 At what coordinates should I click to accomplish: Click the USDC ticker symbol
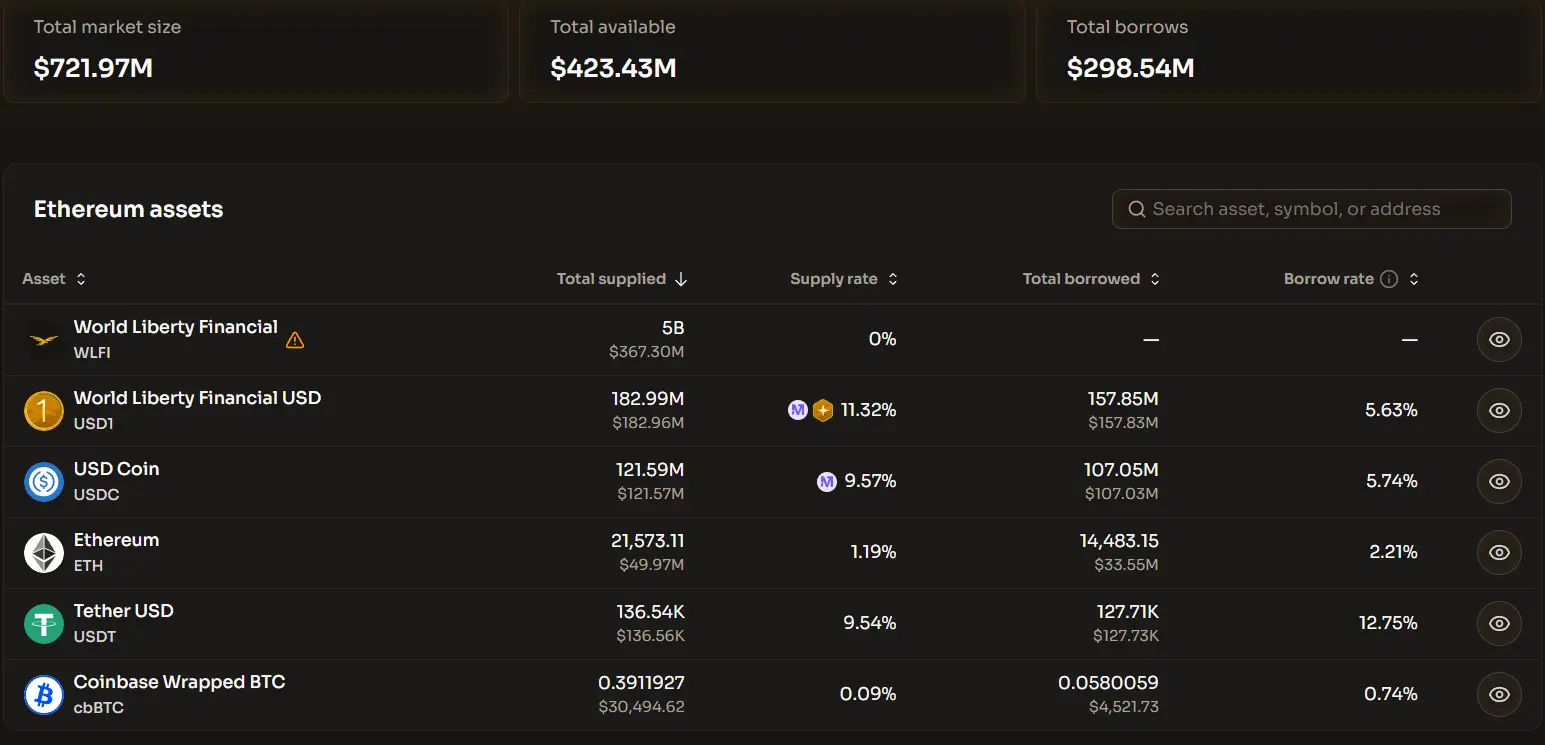(x=96, y=495)
